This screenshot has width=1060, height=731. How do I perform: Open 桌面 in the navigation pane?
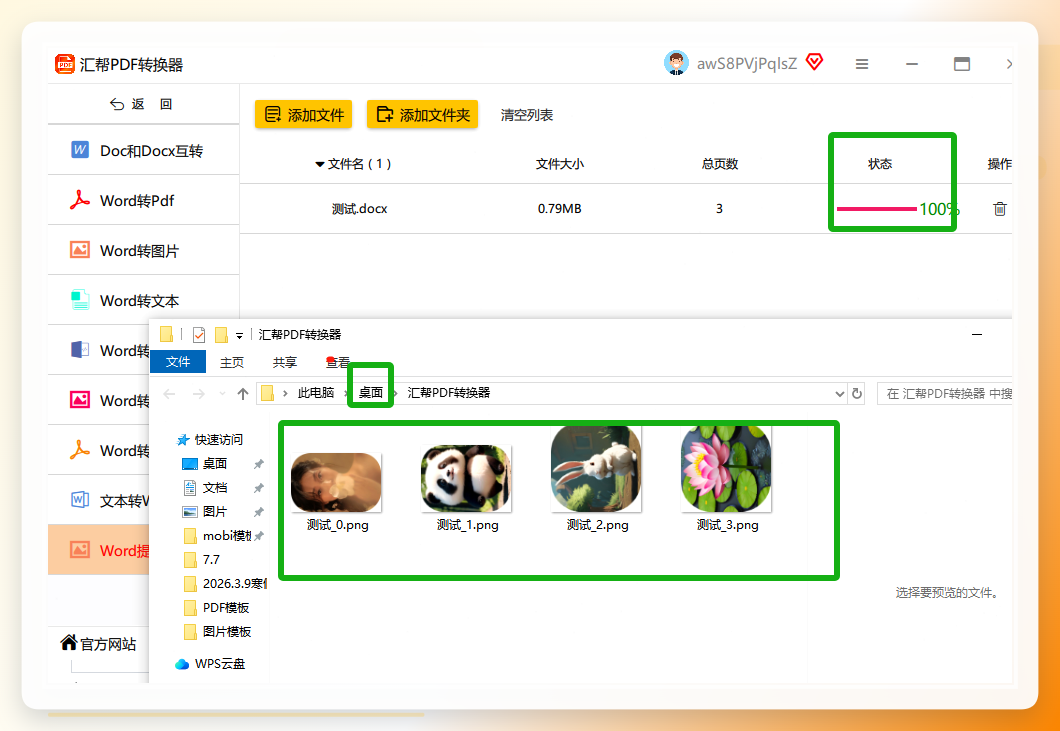tap(215, 464)
